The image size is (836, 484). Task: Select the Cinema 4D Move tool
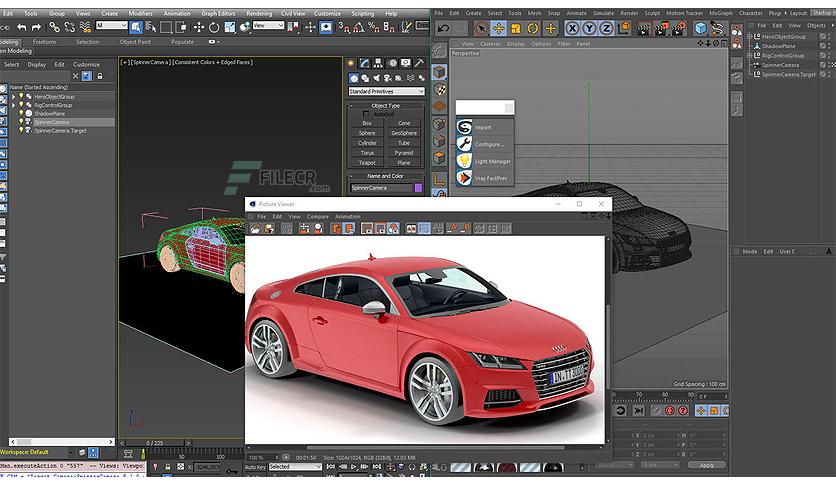coord(499,29)
